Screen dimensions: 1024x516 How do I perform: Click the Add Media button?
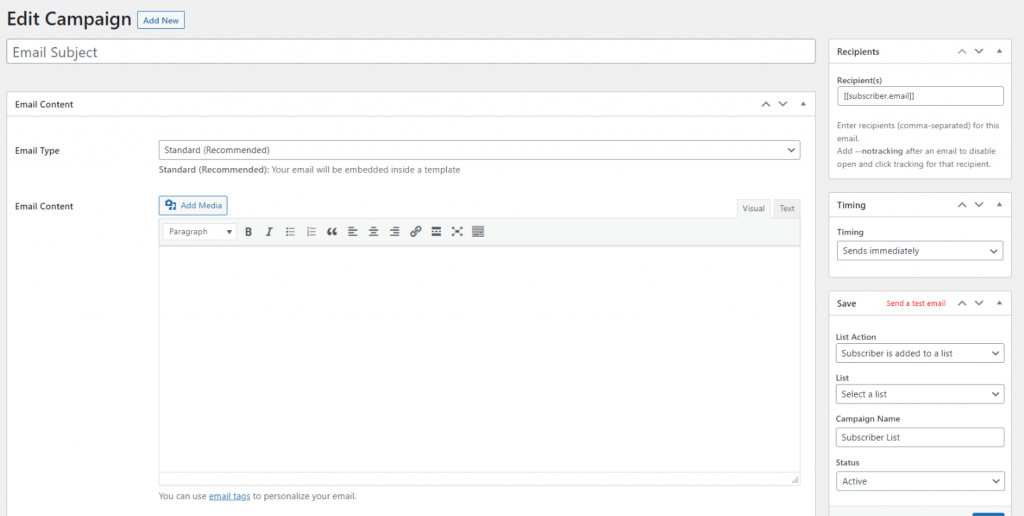click(193, 205)
